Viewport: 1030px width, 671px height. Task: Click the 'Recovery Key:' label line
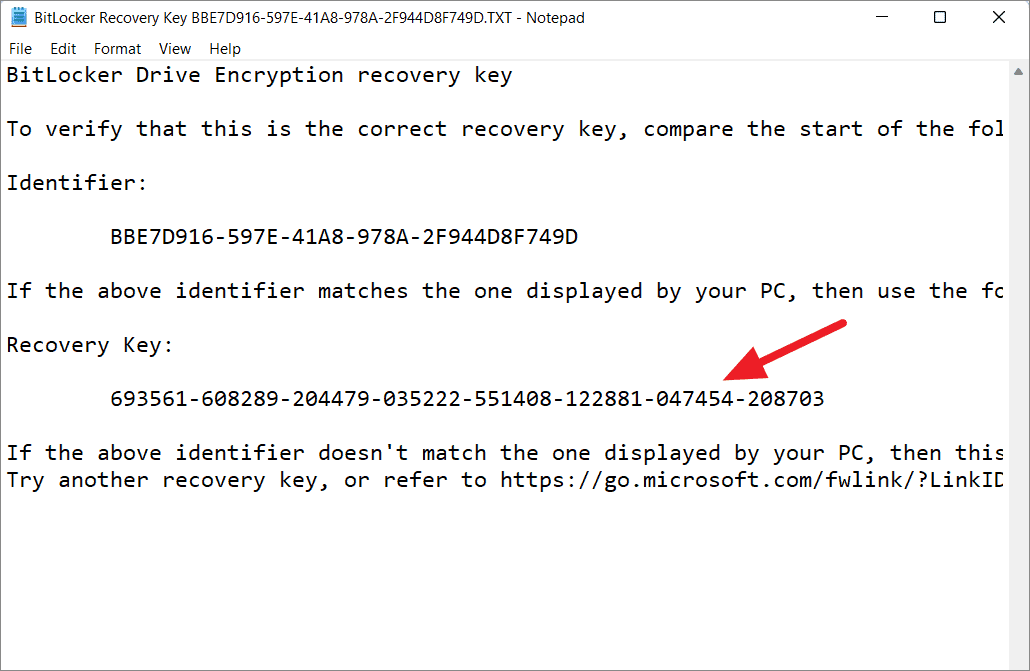coord(90,345)
